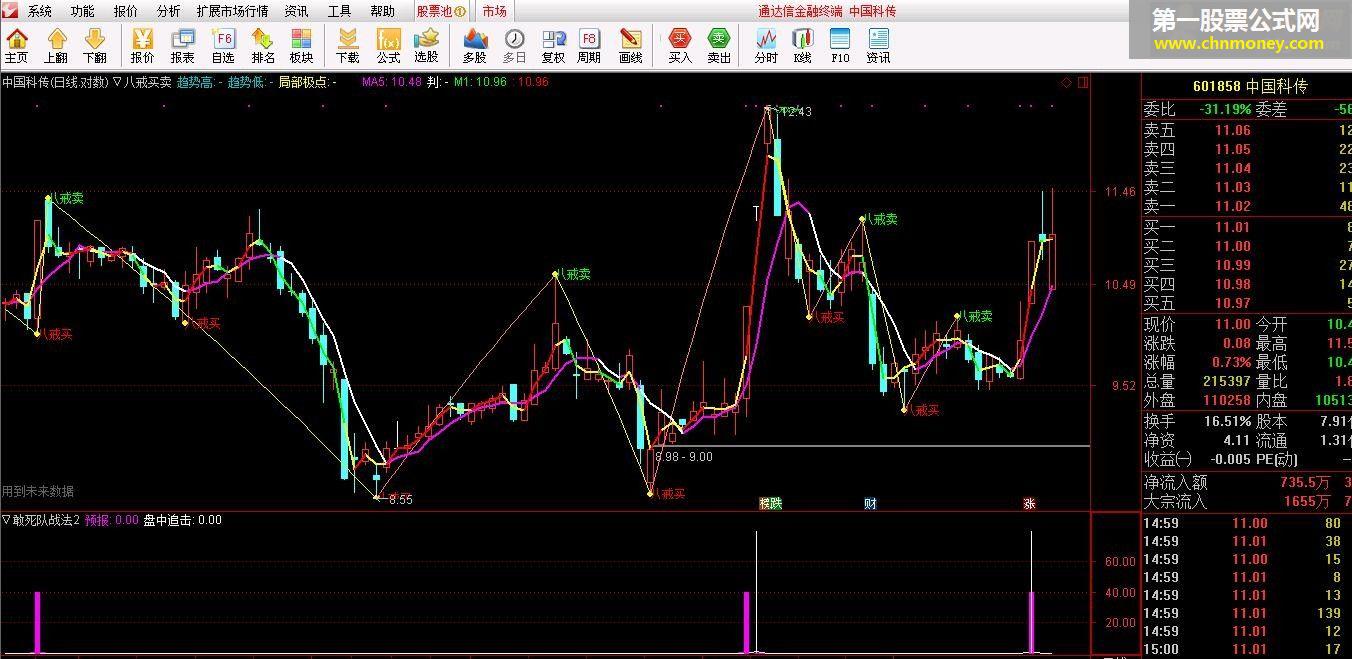Image resolution: width=1352 pixels, height=659 pixels.
Task: Select the 现价 11.00 value
Action: 1233,324
